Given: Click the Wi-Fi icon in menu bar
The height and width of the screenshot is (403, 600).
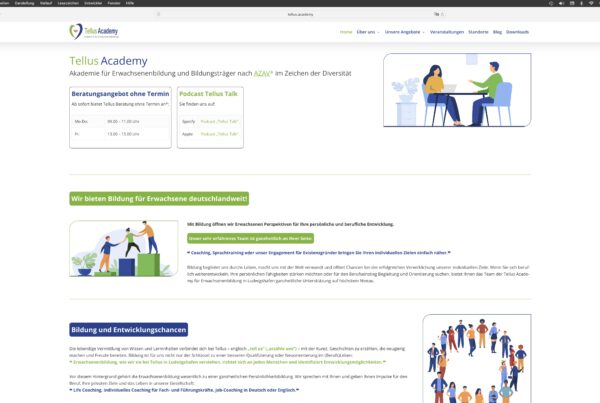Looking at the screenshot, I should click(x=591, y=3).
